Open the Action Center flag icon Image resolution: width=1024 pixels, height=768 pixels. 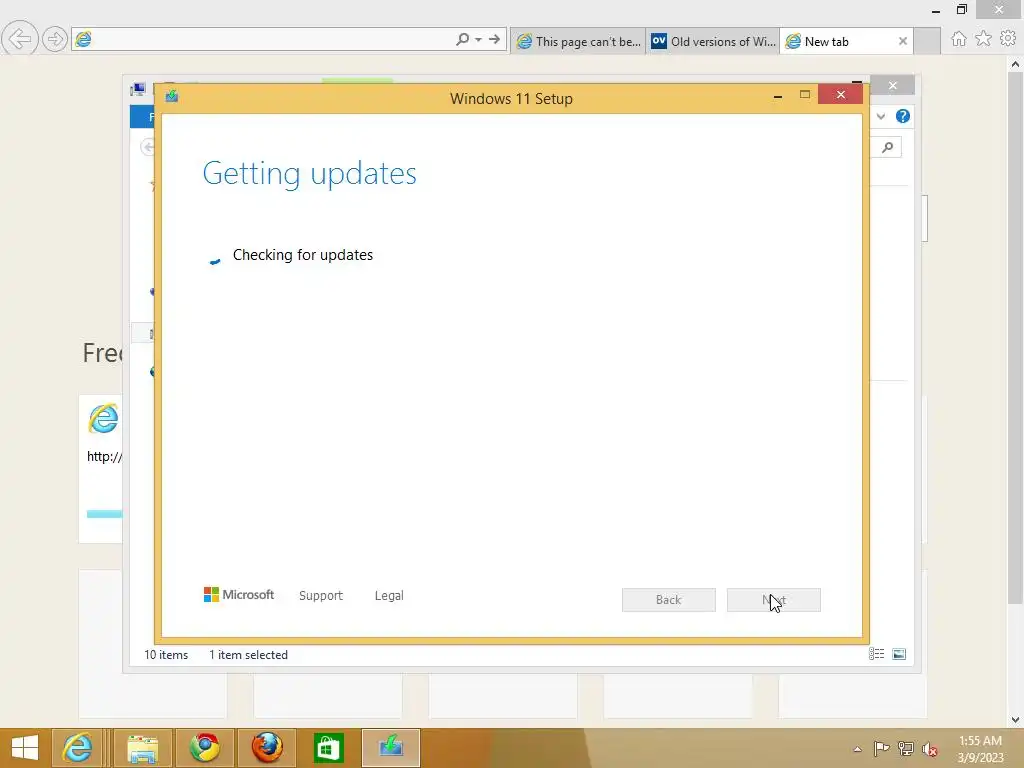click(x=881, y=748)
